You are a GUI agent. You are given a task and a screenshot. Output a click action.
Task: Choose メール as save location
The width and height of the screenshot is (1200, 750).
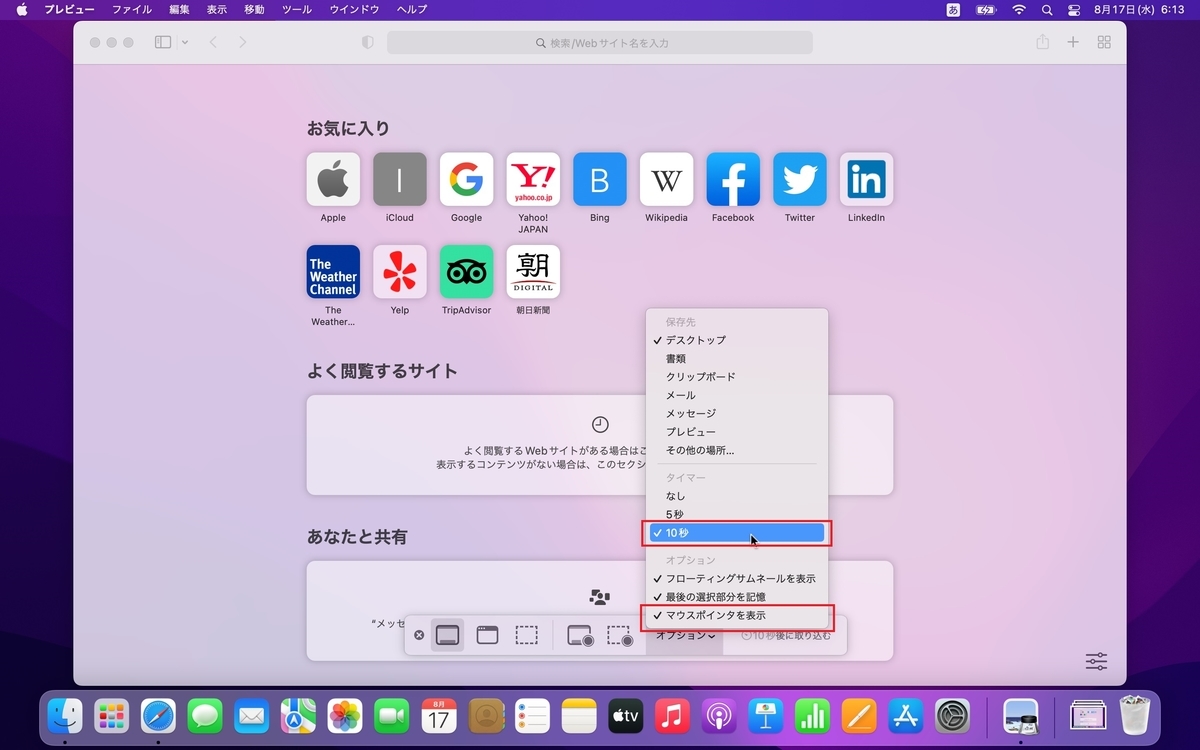tap(737, 395)
